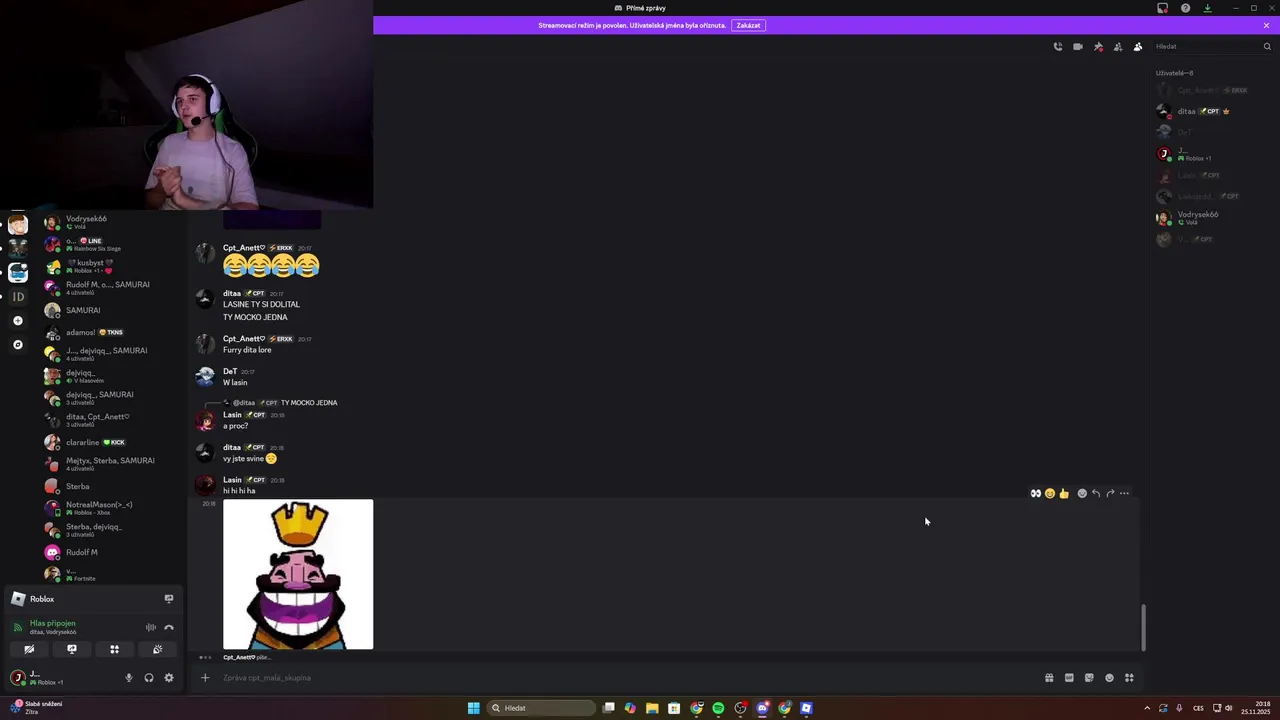The width and height of the screenshot is (1280, 720).
Task: Open the Windows Start menu
Action: (x=474, y=708)
